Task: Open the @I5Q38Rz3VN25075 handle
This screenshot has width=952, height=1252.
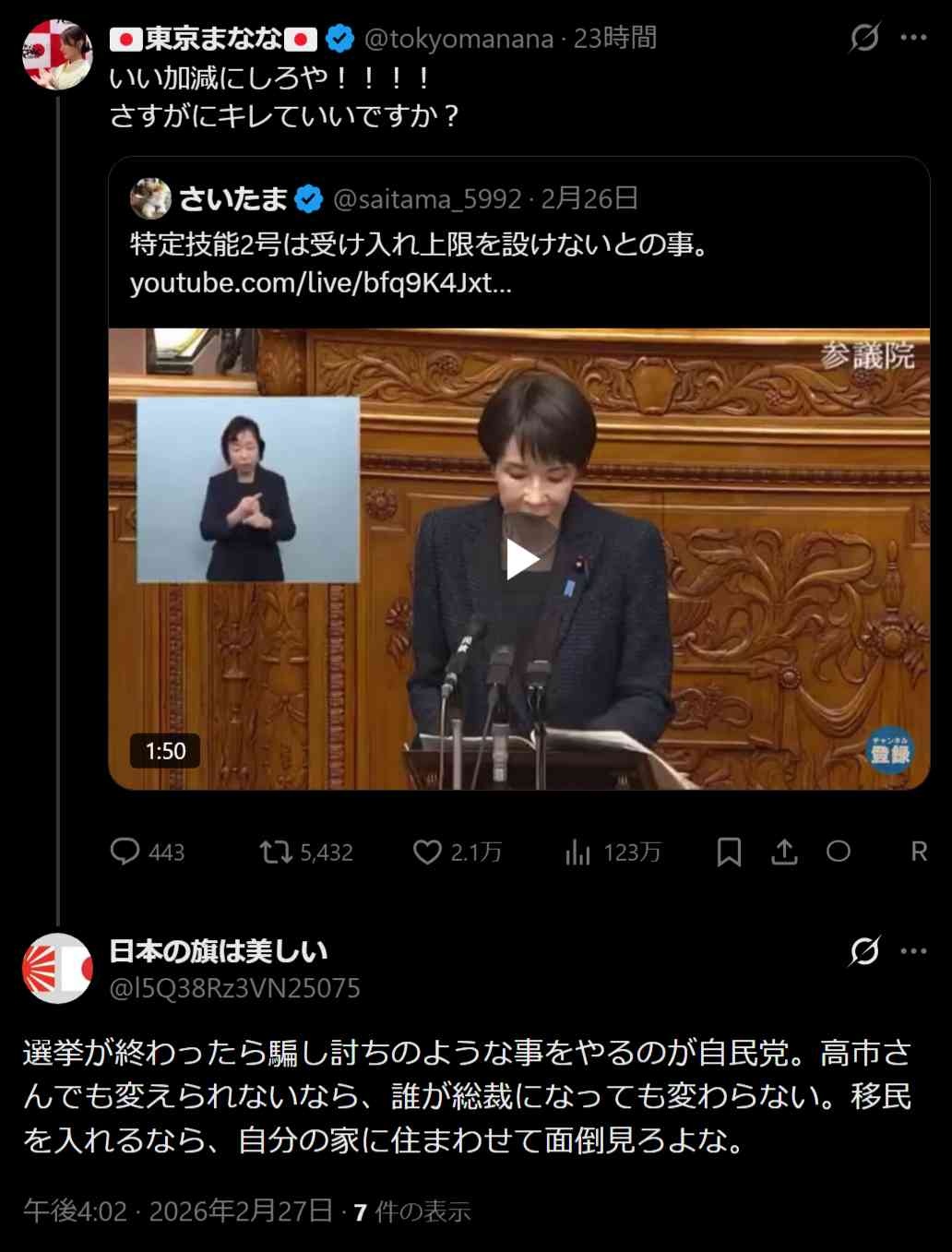Action: (235, 988)
